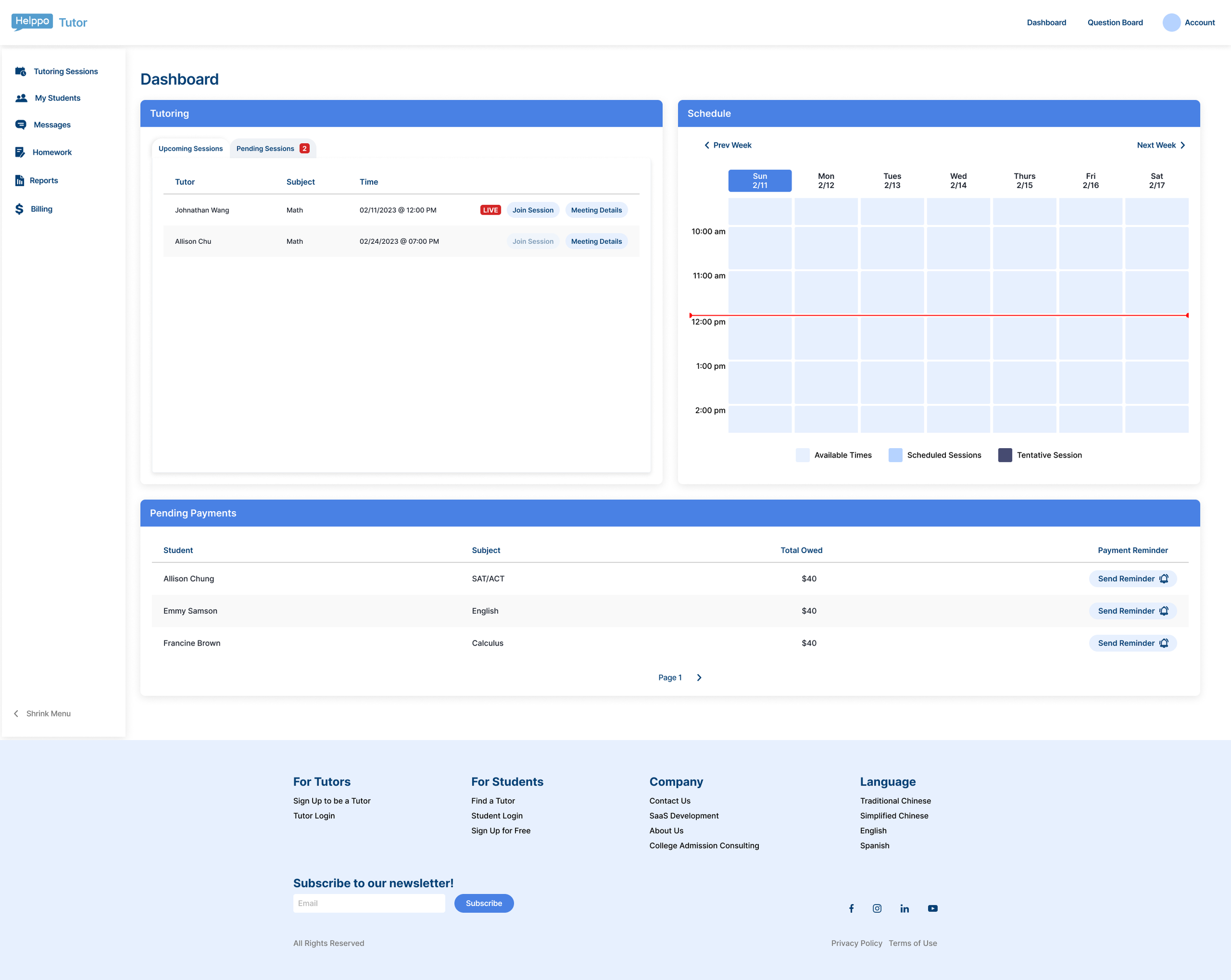
Task: Click next page chevron beside Page 1
Action: 699,677
